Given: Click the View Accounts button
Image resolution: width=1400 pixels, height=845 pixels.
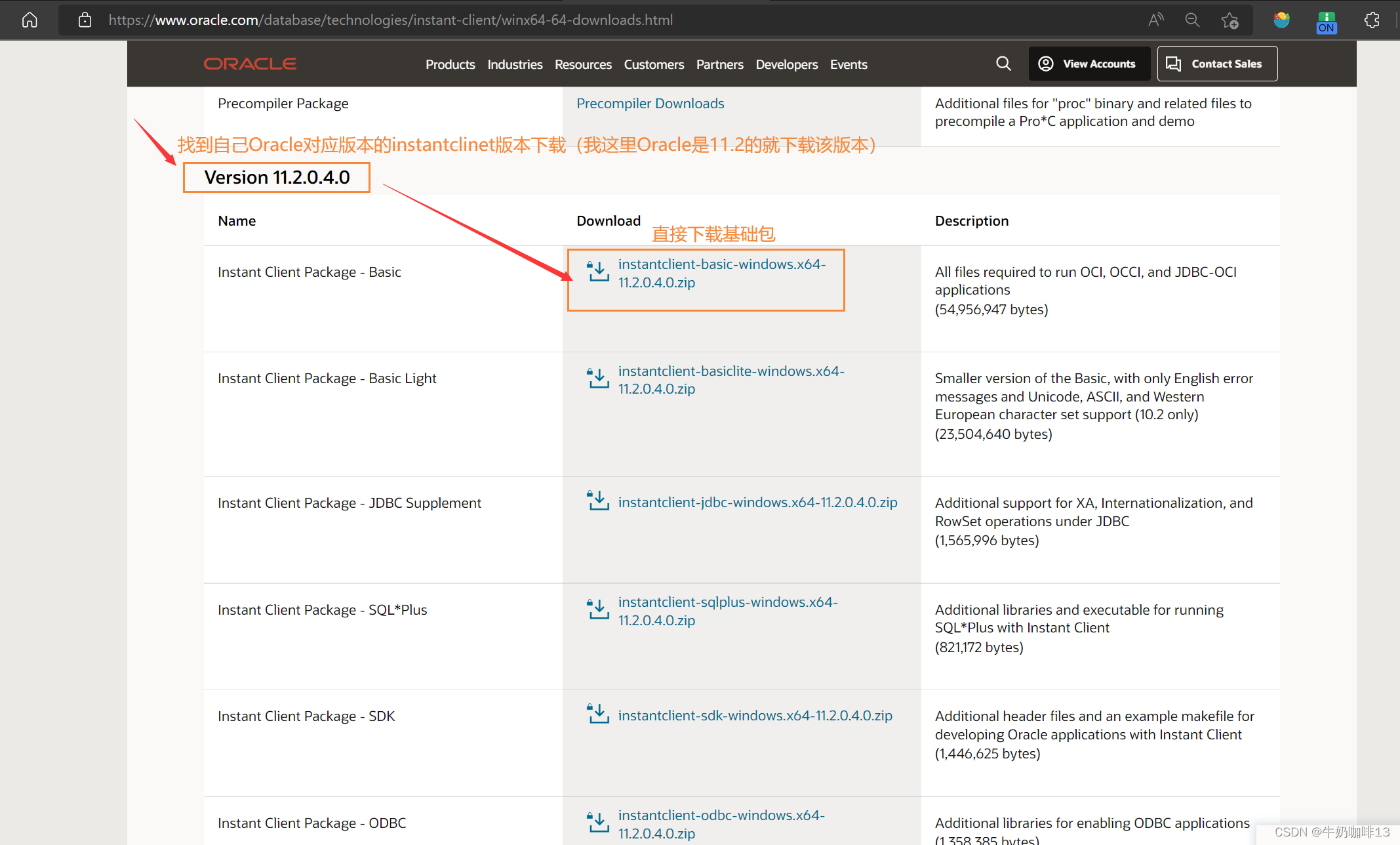Looking at the screenshot, I should [x=1089, y=64].
